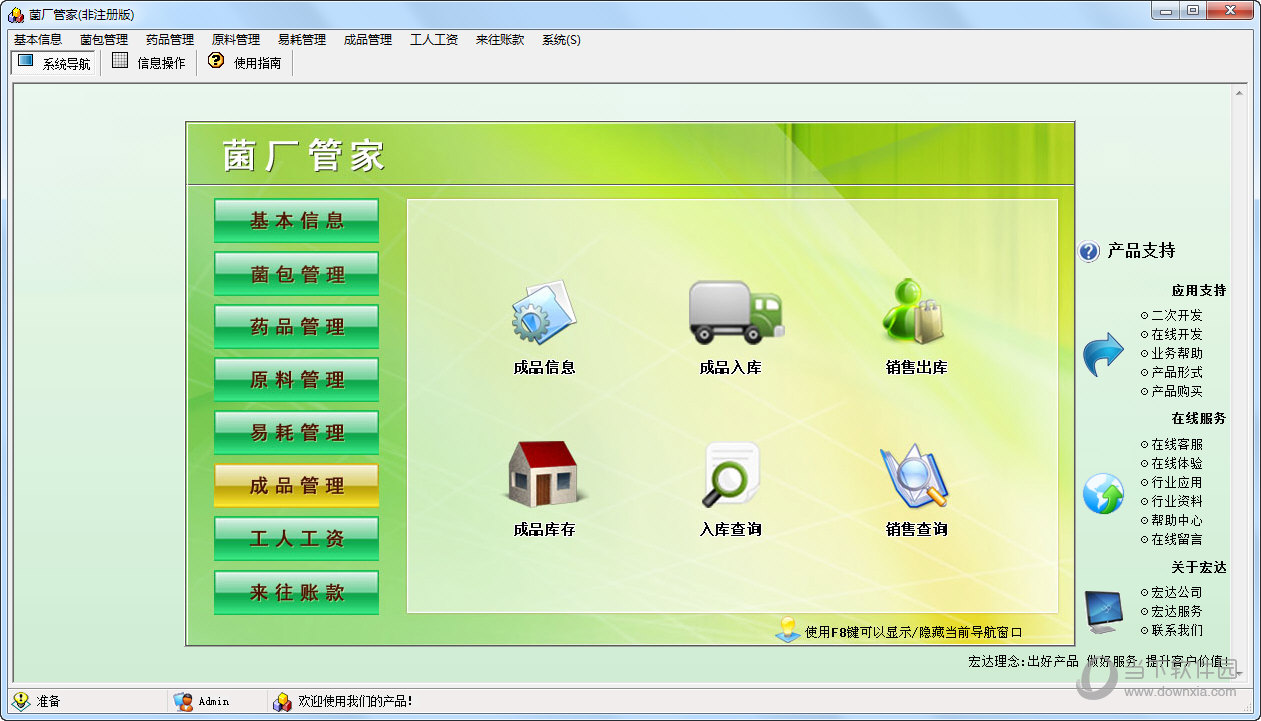Click the globe 在线服务 icon
Image resolution: width=1261 pixels, height=721 pixels.
(x=1103, y=494)
